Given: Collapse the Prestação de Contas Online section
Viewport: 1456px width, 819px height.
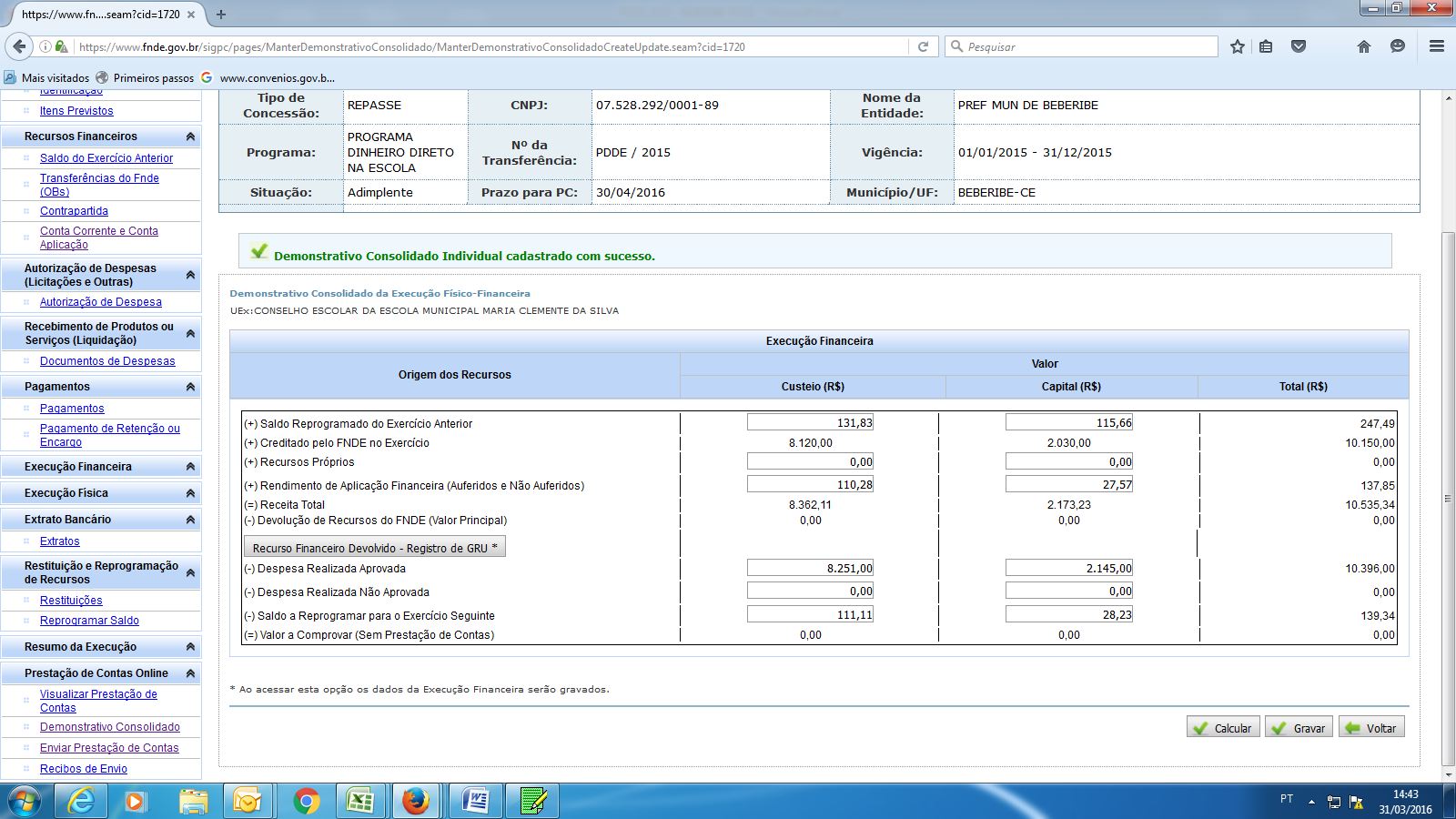Looking at the screenshot, I should point(190,673).
